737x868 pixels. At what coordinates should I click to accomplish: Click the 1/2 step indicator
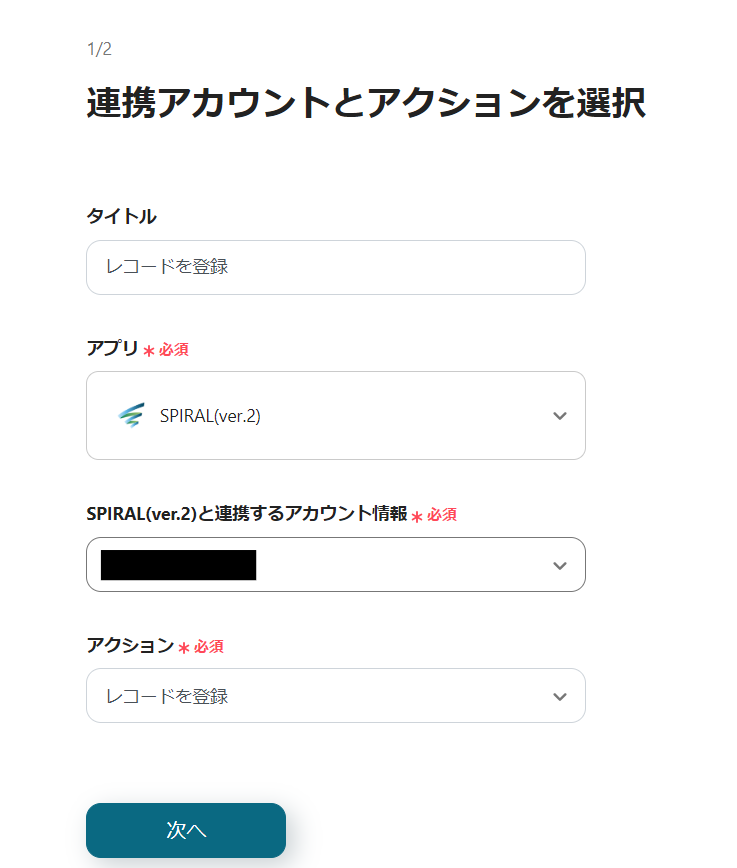click(99, 49)
